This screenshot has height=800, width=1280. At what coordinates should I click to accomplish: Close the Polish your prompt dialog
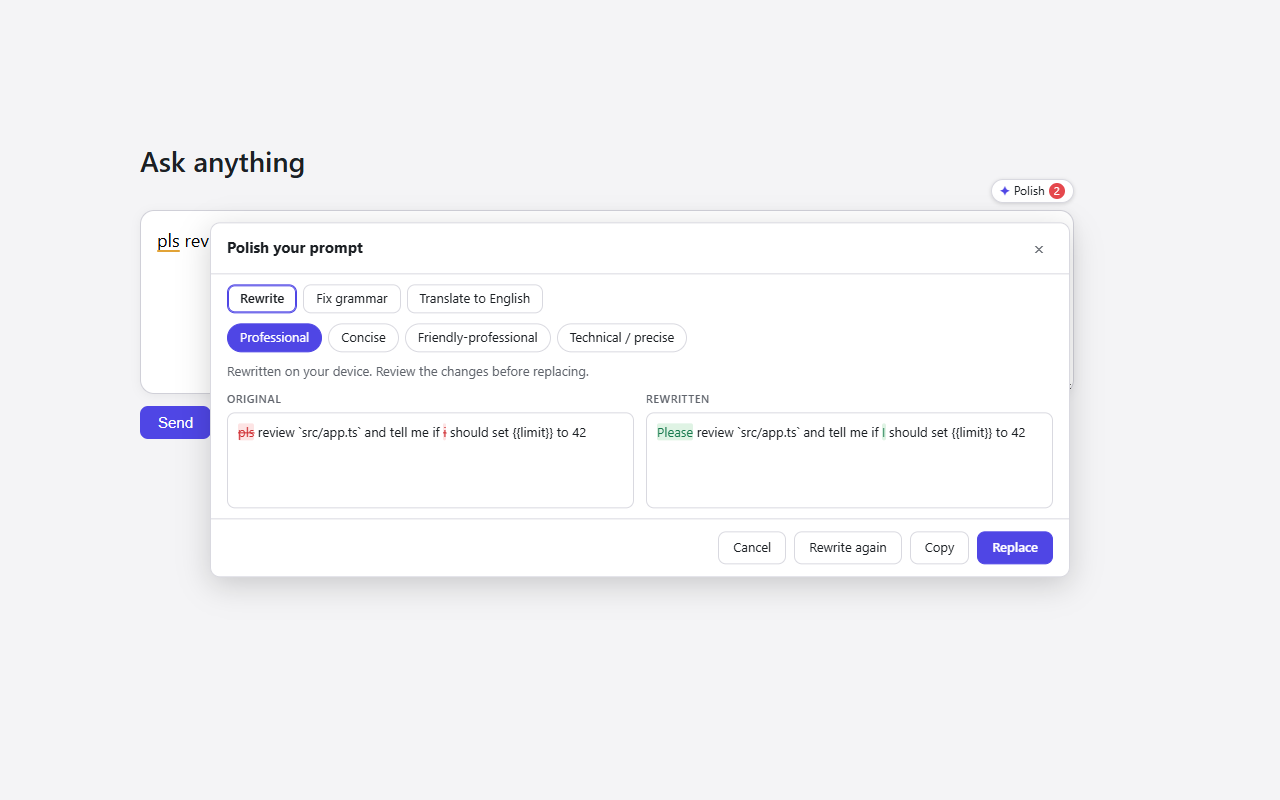(1038, 249)
